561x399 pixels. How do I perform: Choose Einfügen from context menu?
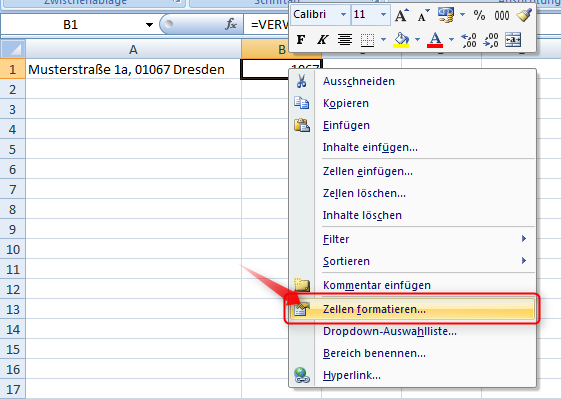(413, 125)
